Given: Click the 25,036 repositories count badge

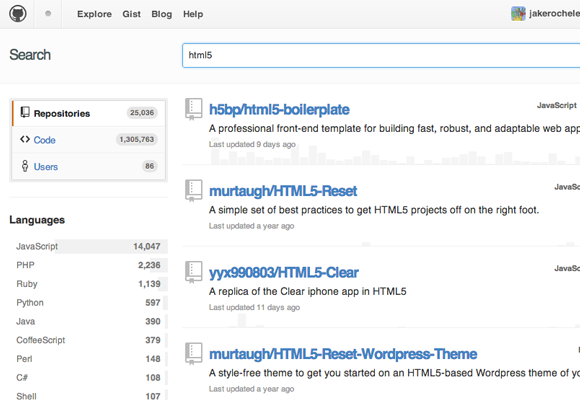Looking at the screenshot, I should [x=142, y=112].
